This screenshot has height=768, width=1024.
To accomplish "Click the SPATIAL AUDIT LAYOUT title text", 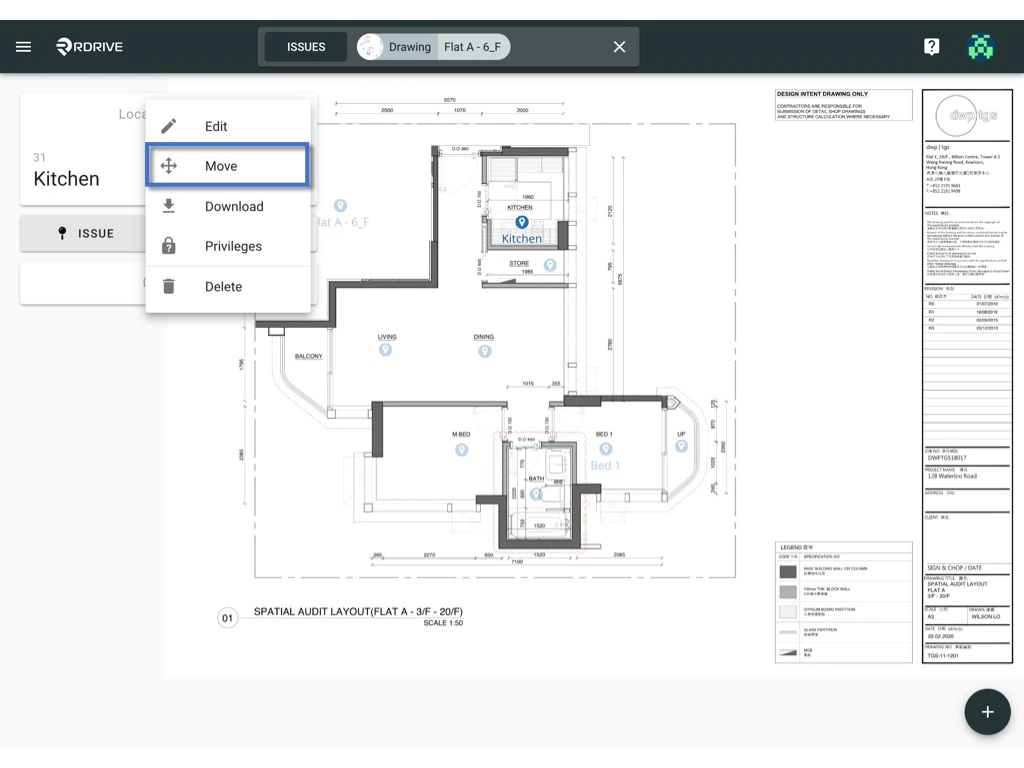I will (358, 612).
